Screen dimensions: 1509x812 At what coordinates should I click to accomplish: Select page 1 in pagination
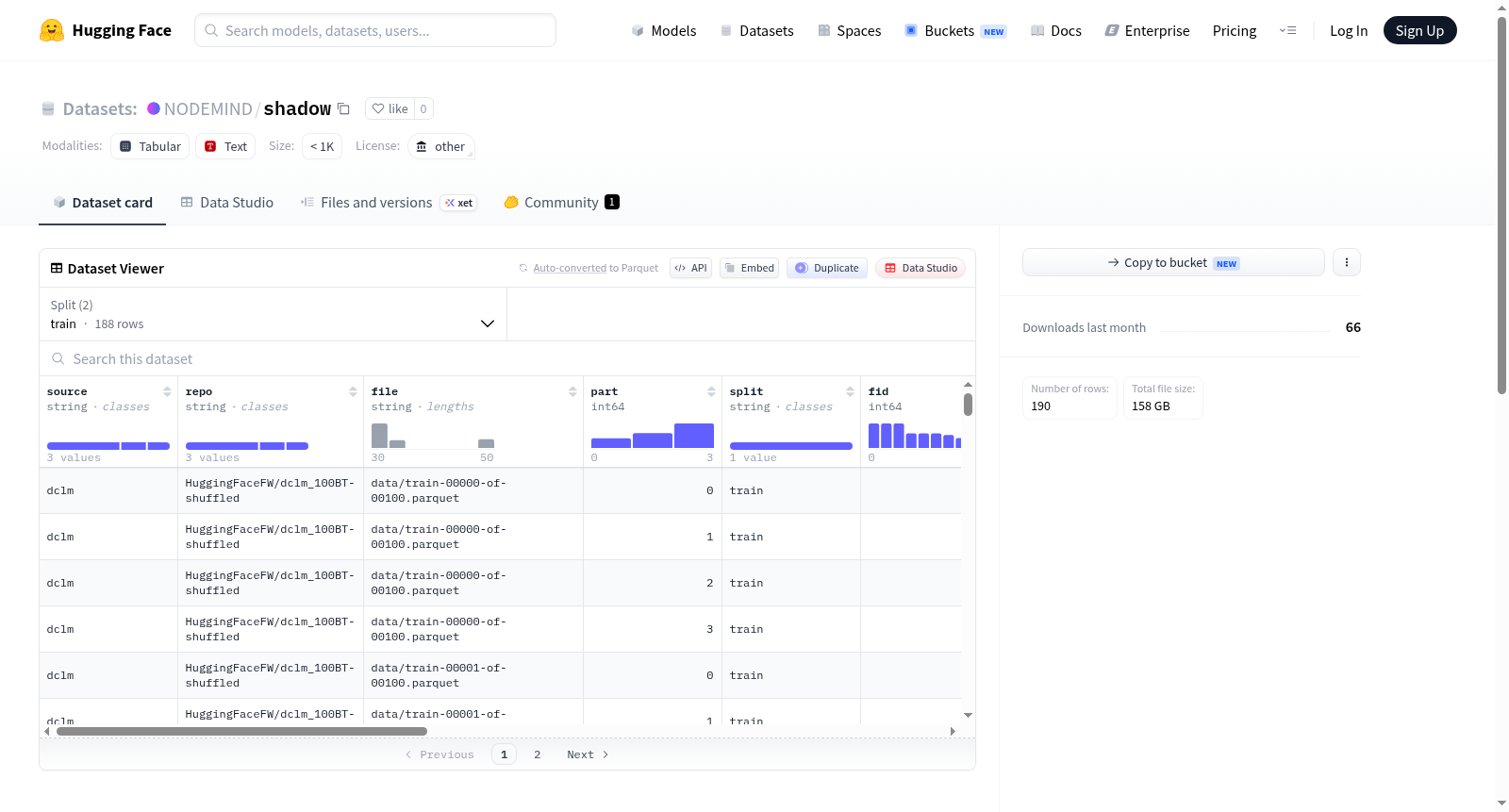pyautogui.click(x=504, y=754)
